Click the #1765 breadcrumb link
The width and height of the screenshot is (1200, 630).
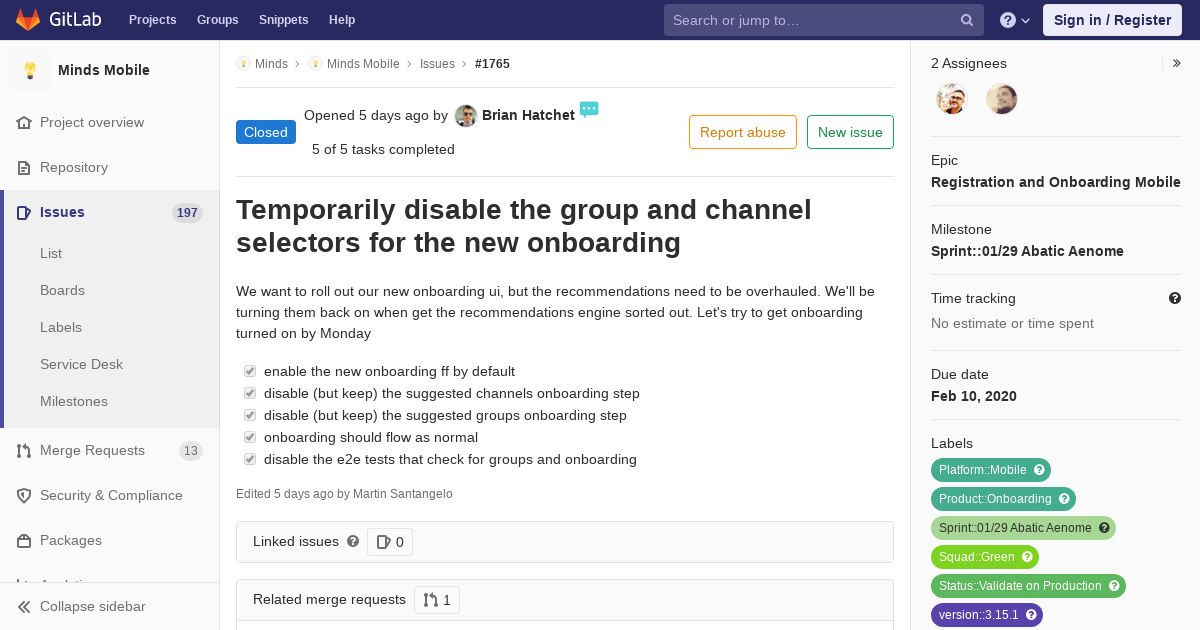tap(492, 63)
